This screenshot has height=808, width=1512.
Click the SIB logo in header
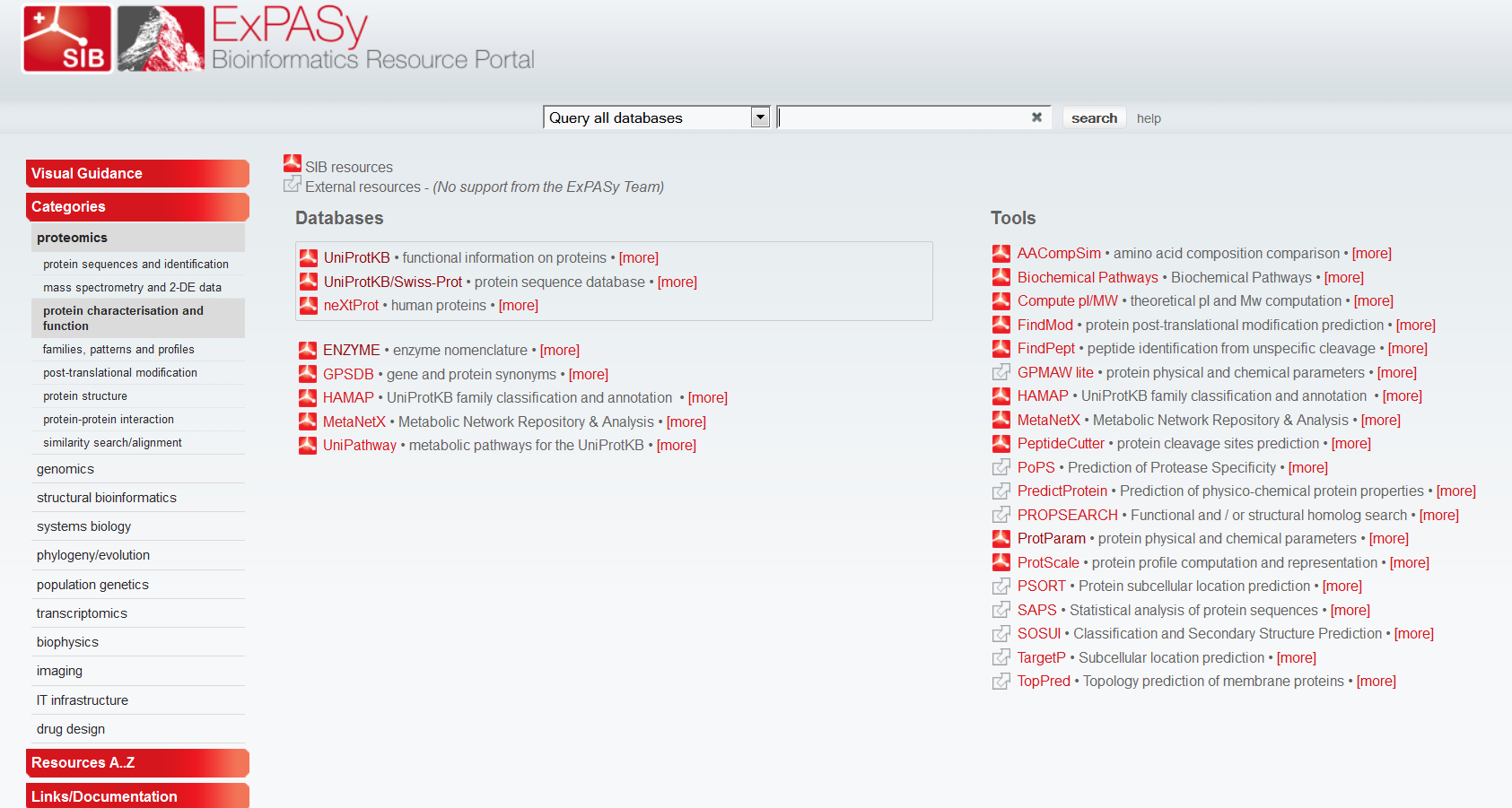click(x=67, y=39)
